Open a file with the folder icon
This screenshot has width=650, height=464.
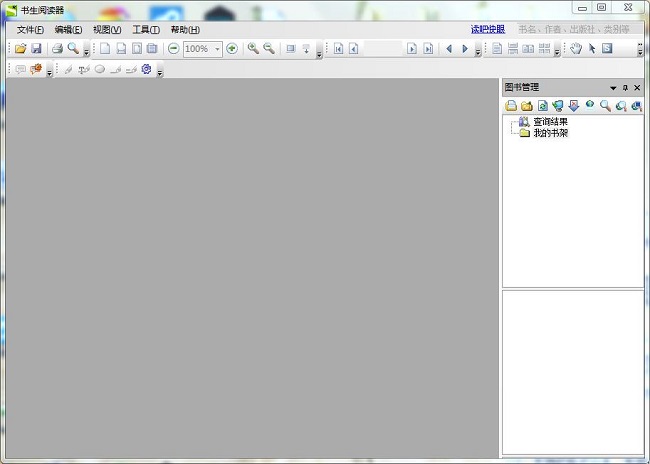coord(20,49)
